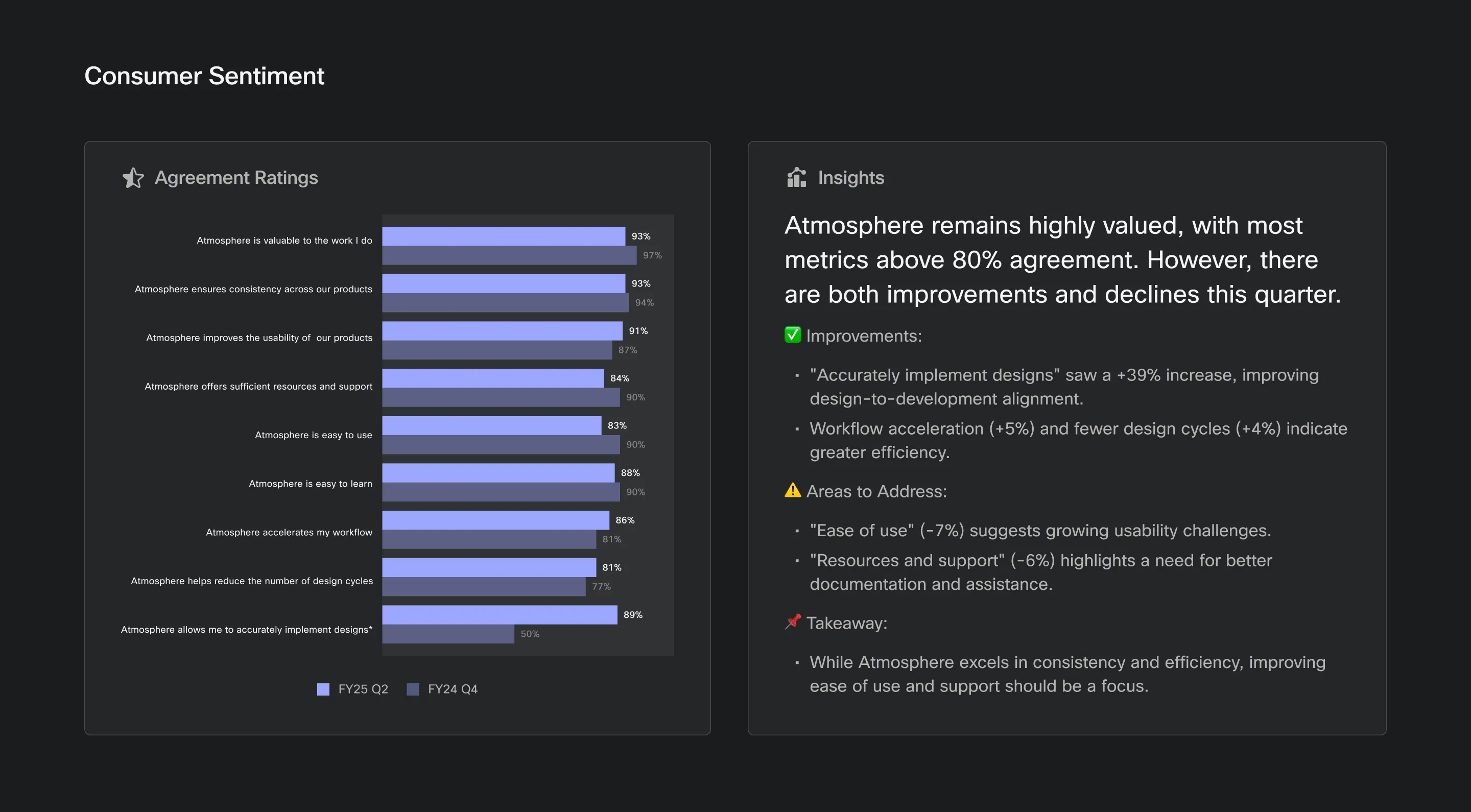Click the Agreement Ratings panel heading
This screenshot has width=1471, height=812.
(236, 178)
